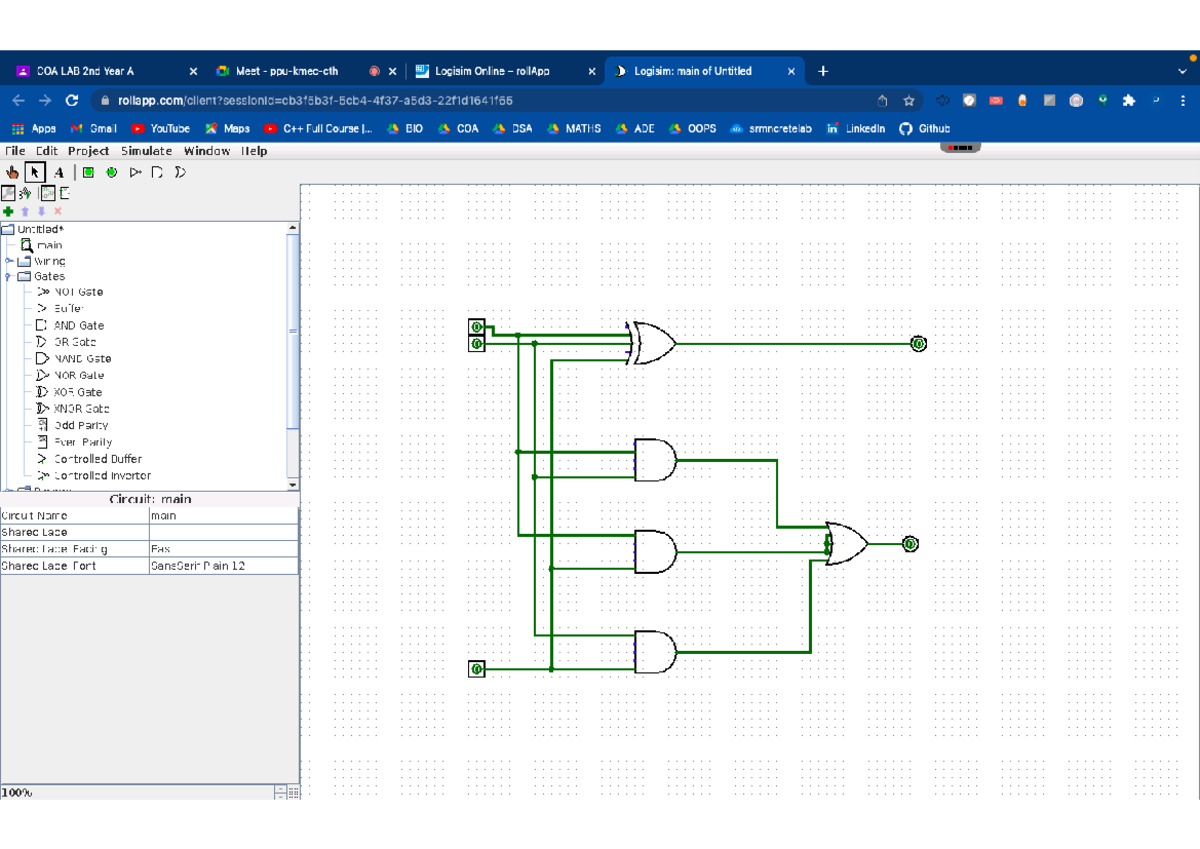This screenshot has height=849, width=1200.
Task: Toggle the bottom input pin state
Action: pyautogui.click(x=476, y=668)
